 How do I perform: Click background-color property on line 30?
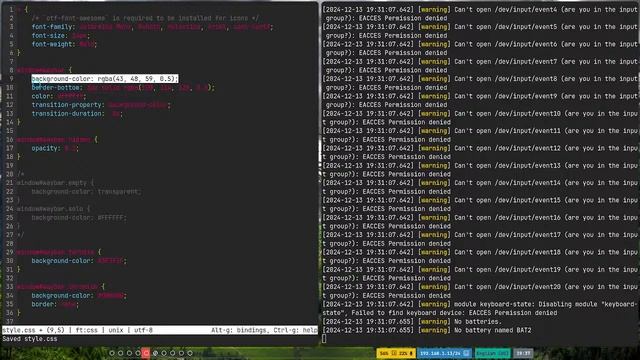click(x=62, y=261)
